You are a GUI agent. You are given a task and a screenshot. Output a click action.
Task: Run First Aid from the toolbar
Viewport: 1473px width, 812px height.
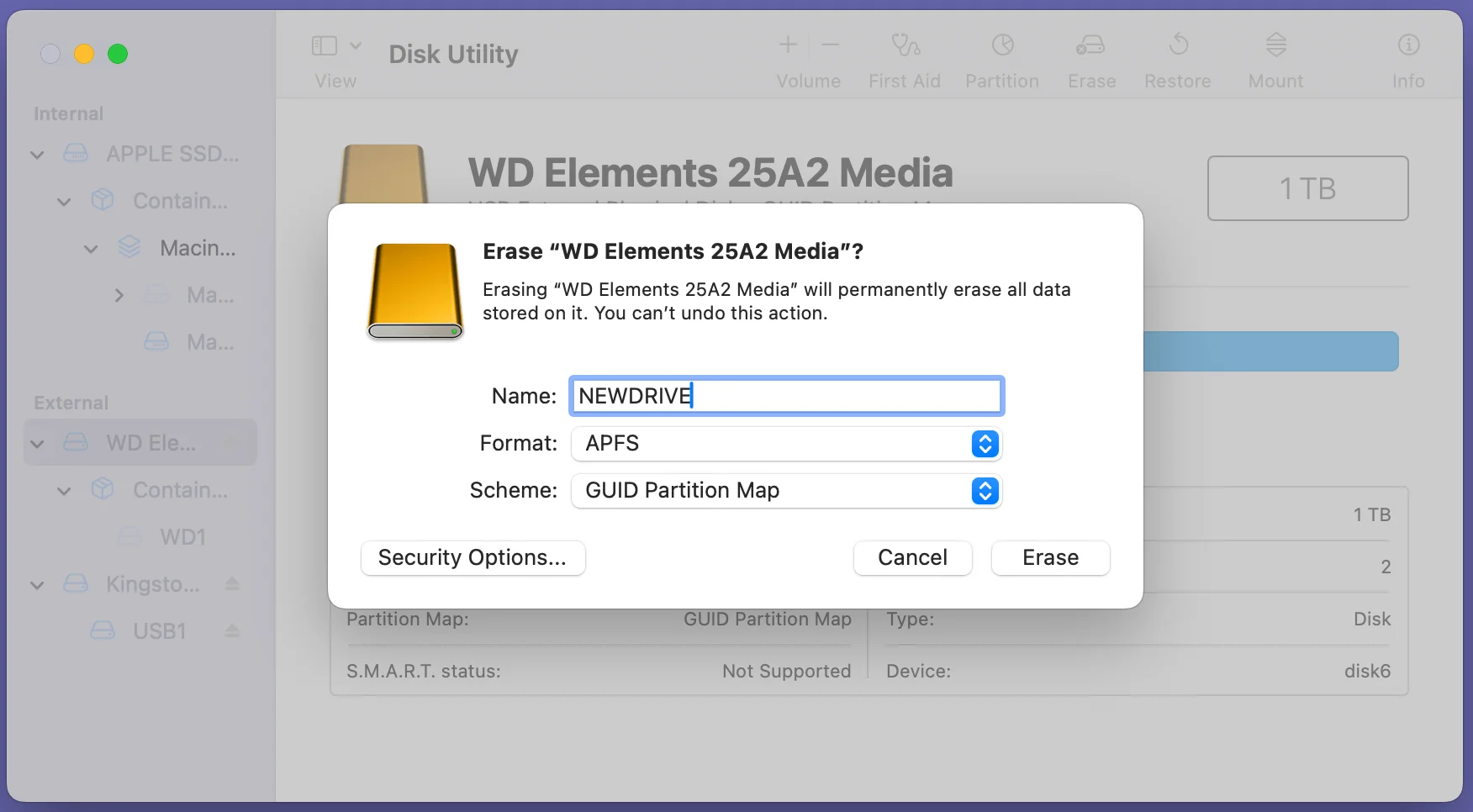point(905,45)
